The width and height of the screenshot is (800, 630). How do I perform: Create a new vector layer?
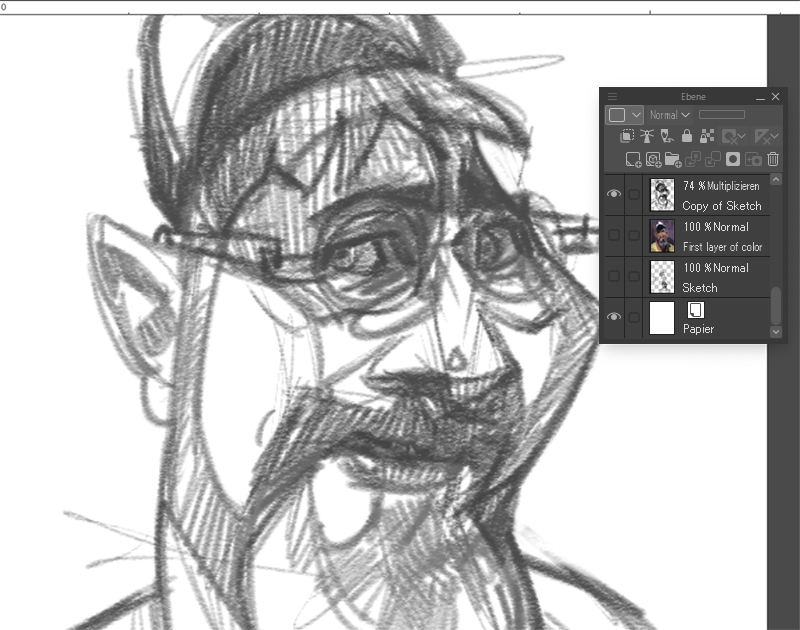652,159
